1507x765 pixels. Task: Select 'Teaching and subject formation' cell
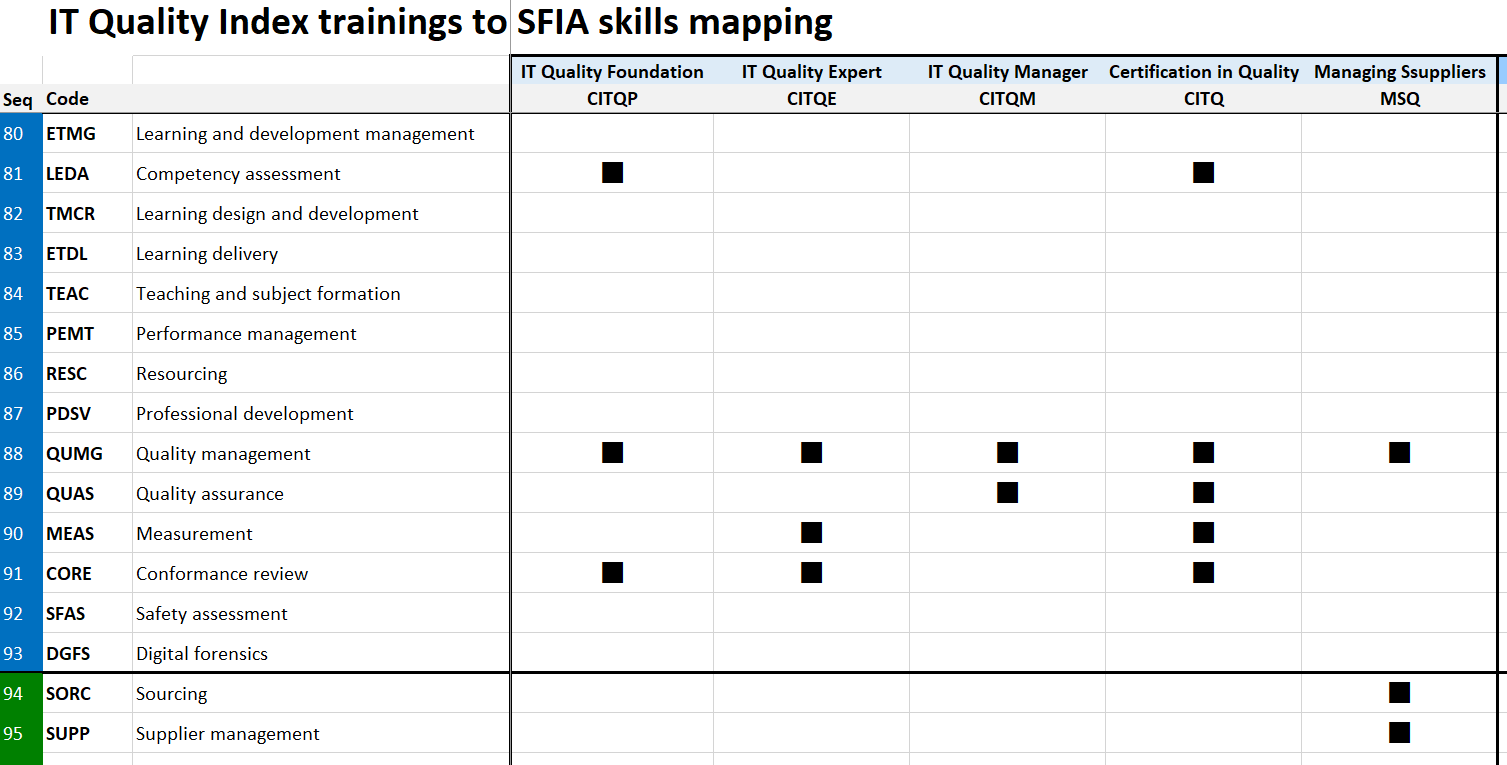click(321, 294)
